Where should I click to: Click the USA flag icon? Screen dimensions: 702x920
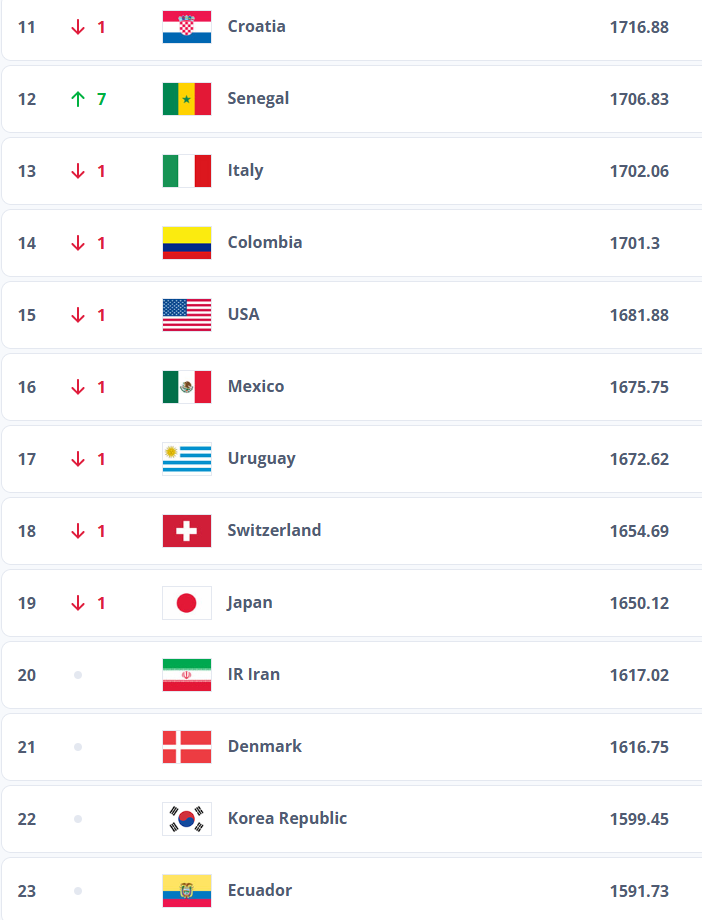click(187, 315)
